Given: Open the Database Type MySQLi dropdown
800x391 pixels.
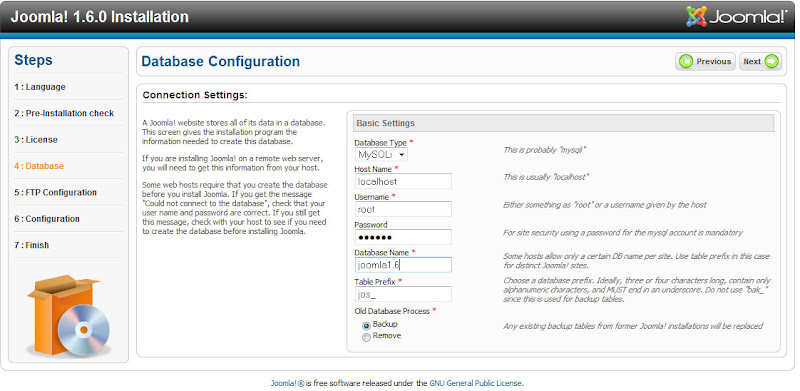Looking at the screenshot, I should point(381,154).
